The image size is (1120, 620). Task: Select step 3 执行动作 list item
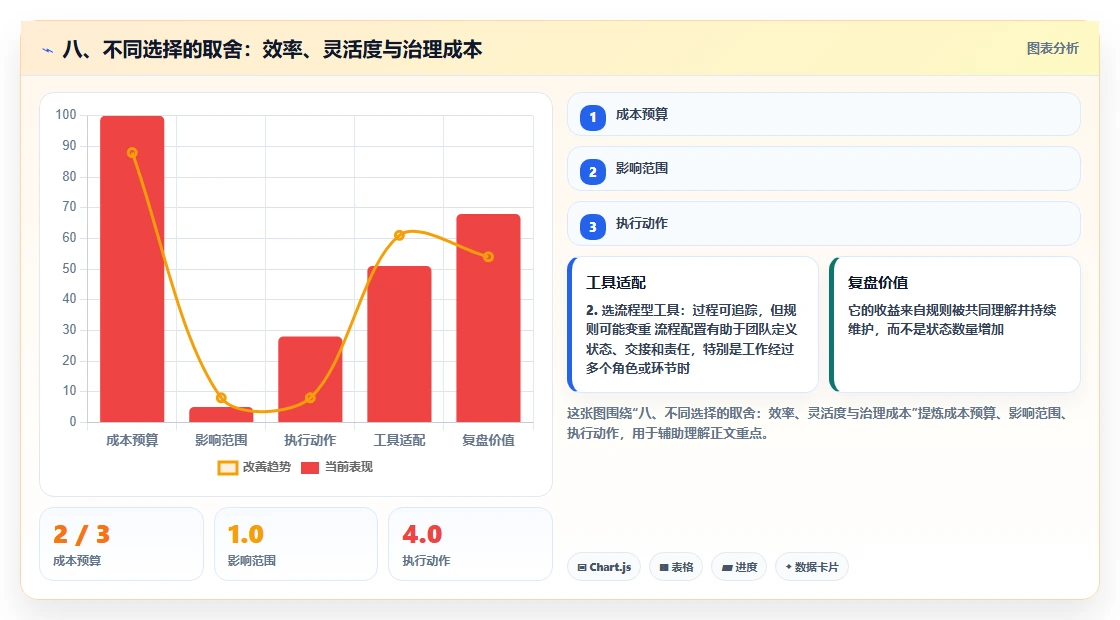tap(824, 224)
